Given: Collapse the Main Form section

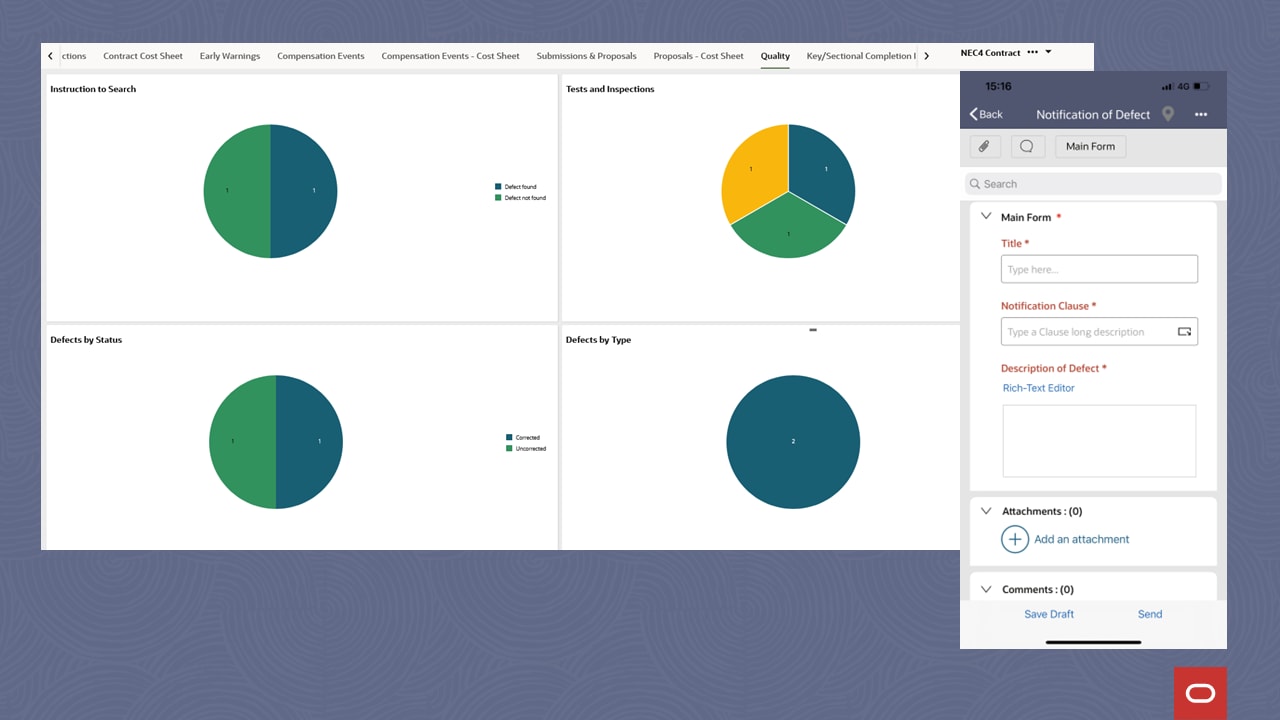Looking at the screenshot, I should coord(986,217).
